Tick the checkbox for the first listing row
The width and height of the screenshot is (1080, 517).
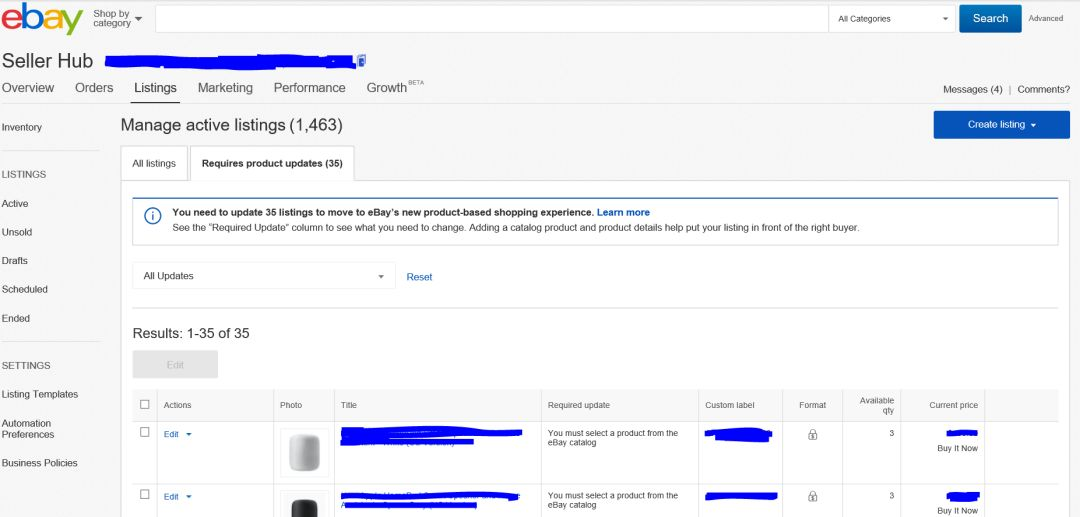tap(145, 432)
